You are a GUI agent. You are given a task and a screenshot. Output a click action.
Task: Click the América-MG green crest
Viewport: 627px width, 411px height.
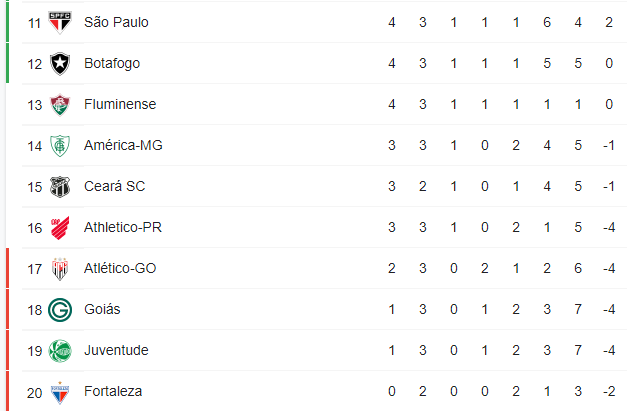click(60, 146)
